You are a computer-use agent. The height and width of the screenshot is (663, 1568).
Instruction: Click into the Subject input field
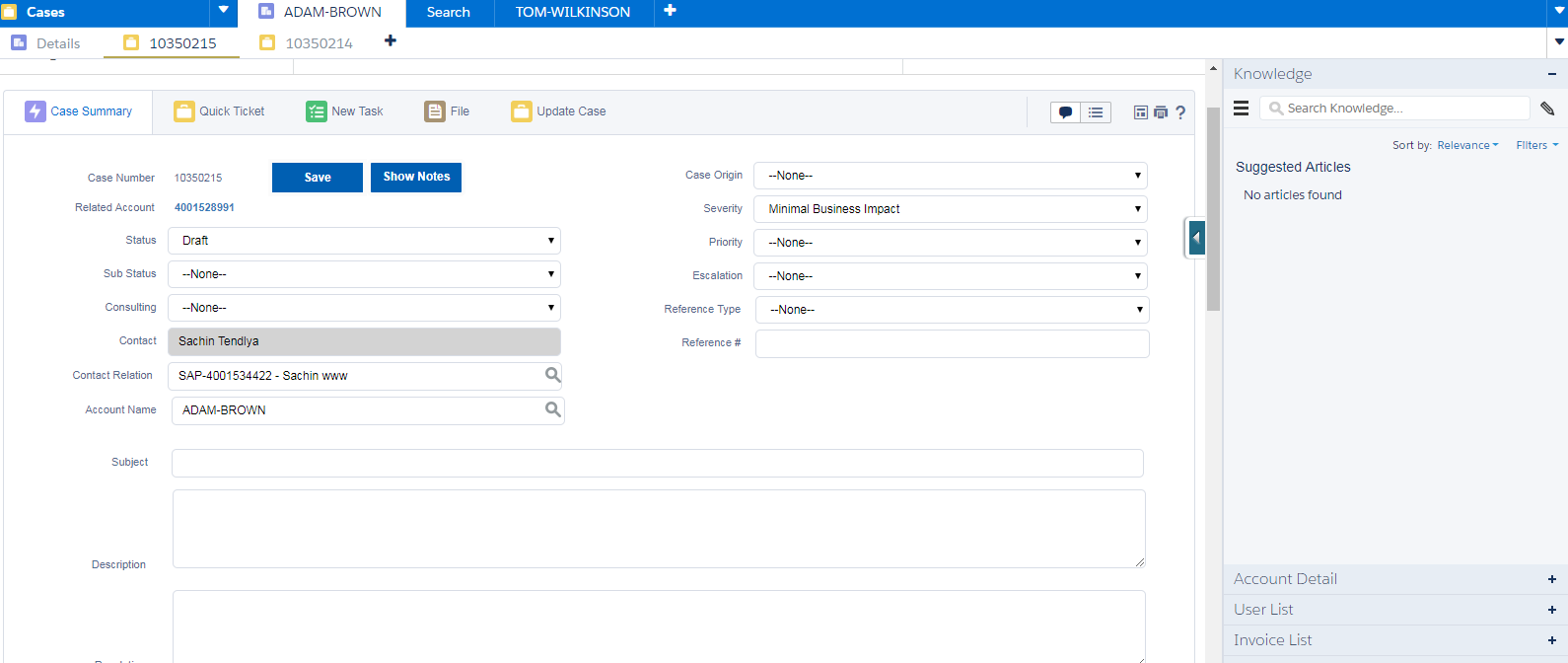657,463
